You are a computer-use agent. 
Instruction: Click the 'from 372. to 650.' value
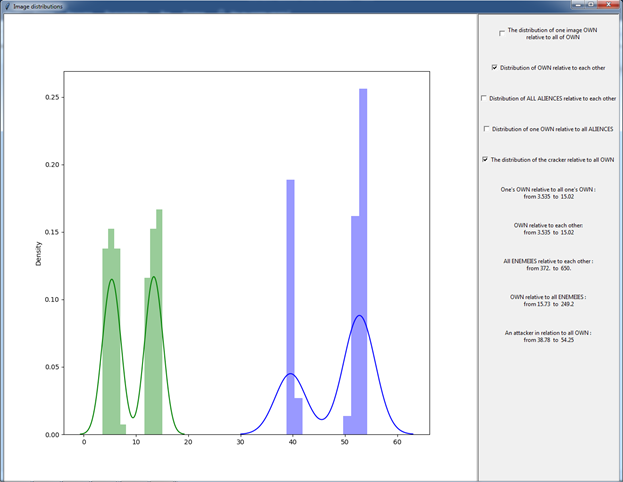click(x=549, y=268)
